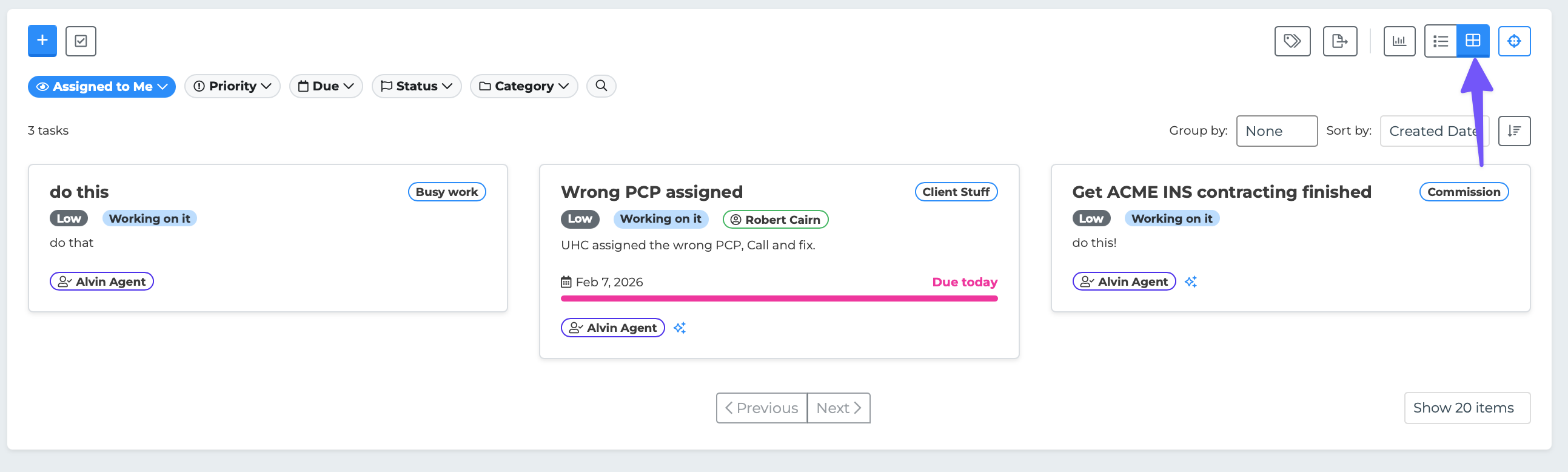
Task: Click the checkbox multi-select icon button
Action: [x=81, y=41]
